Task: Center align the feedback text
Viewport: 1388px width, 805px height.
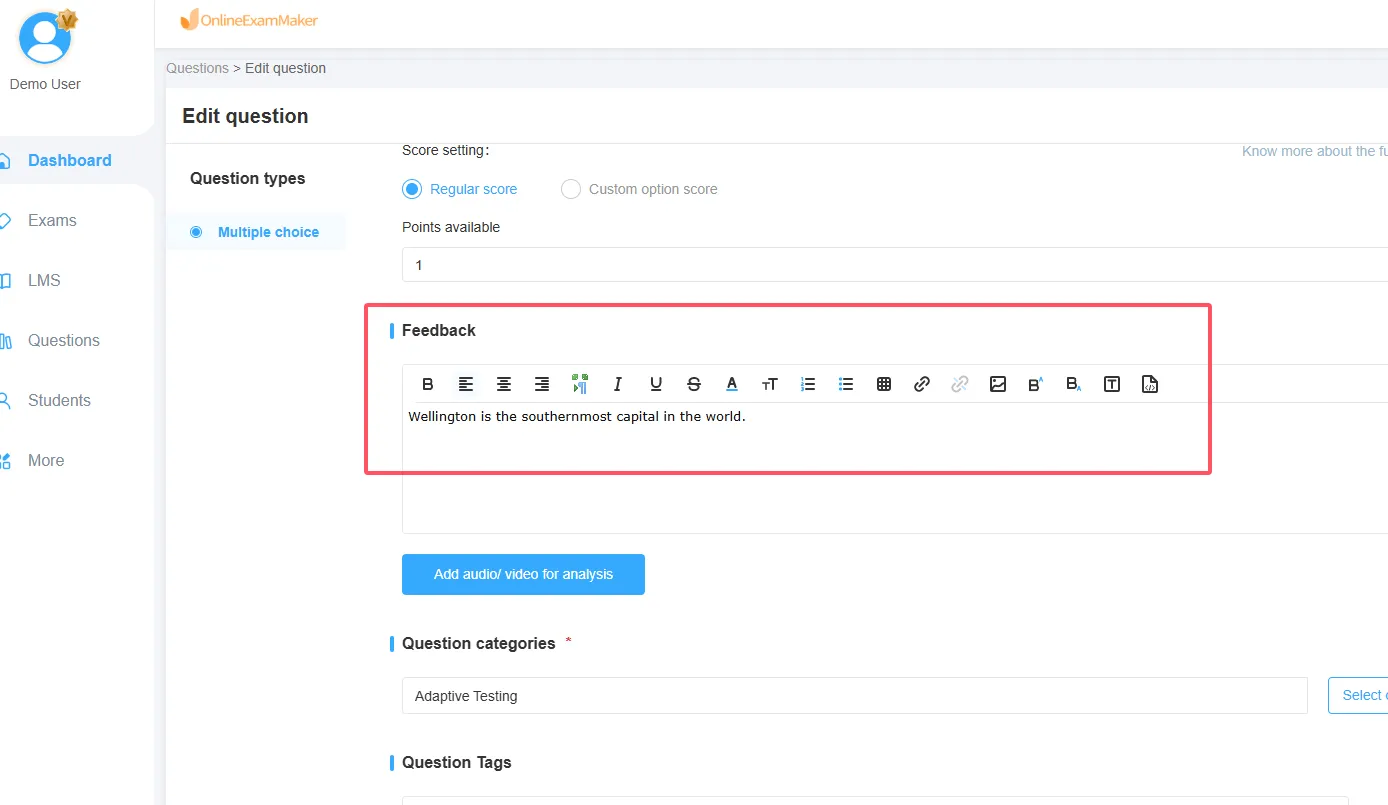Action: coord(504,384)
